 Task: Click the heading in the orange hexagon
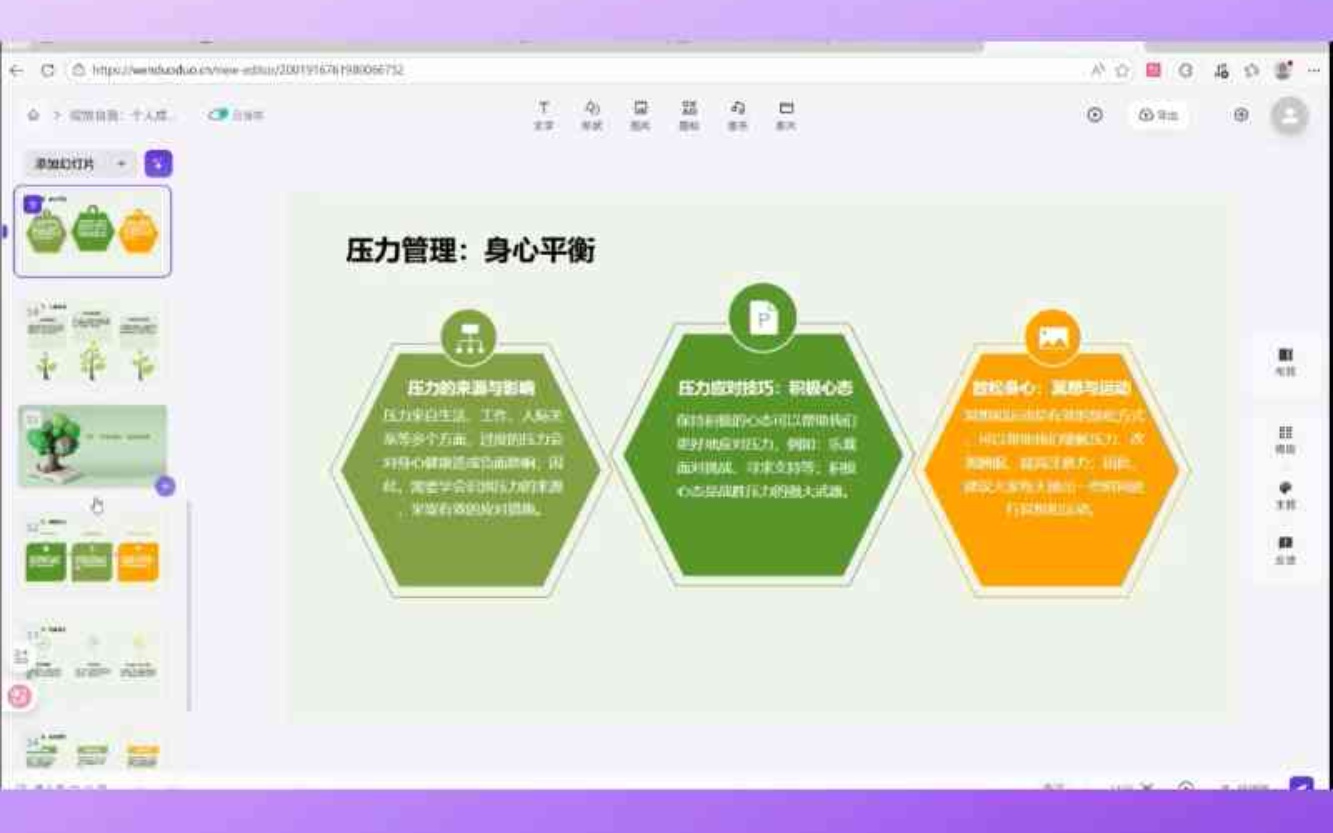[x=1052, y=388]
